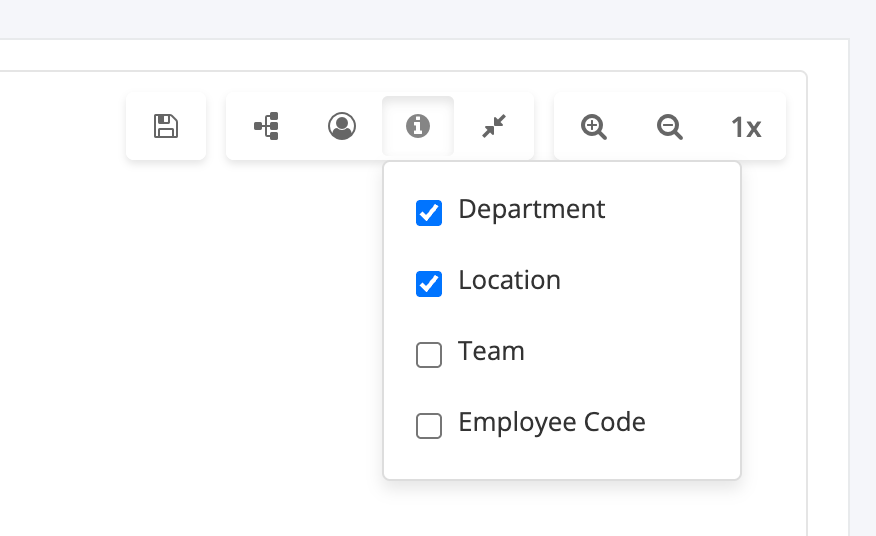876x536 pixels.
Task: Uncheck the Location checkbox
Action: click(429, 284)
